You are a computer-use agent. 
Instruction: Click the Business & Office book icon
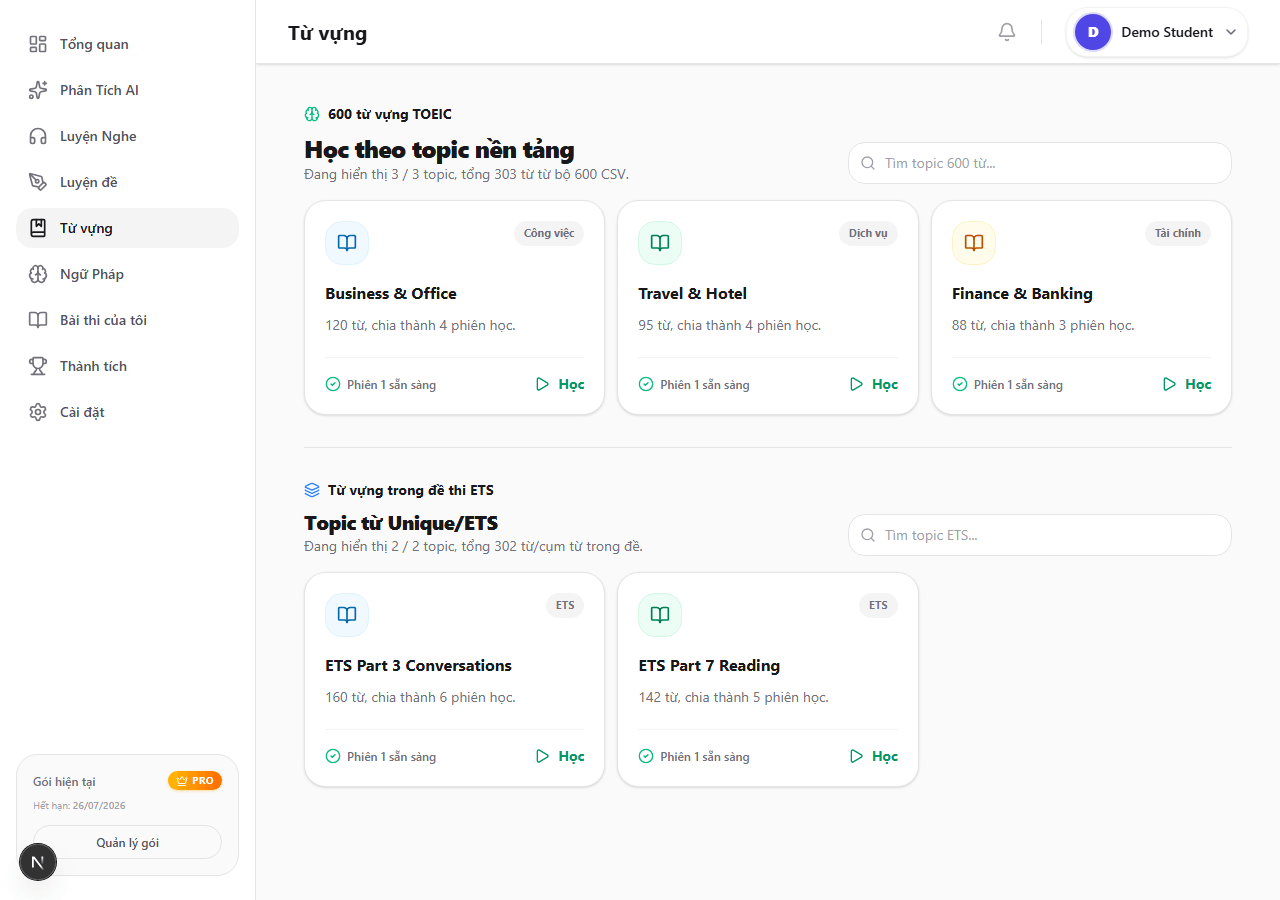347,243
